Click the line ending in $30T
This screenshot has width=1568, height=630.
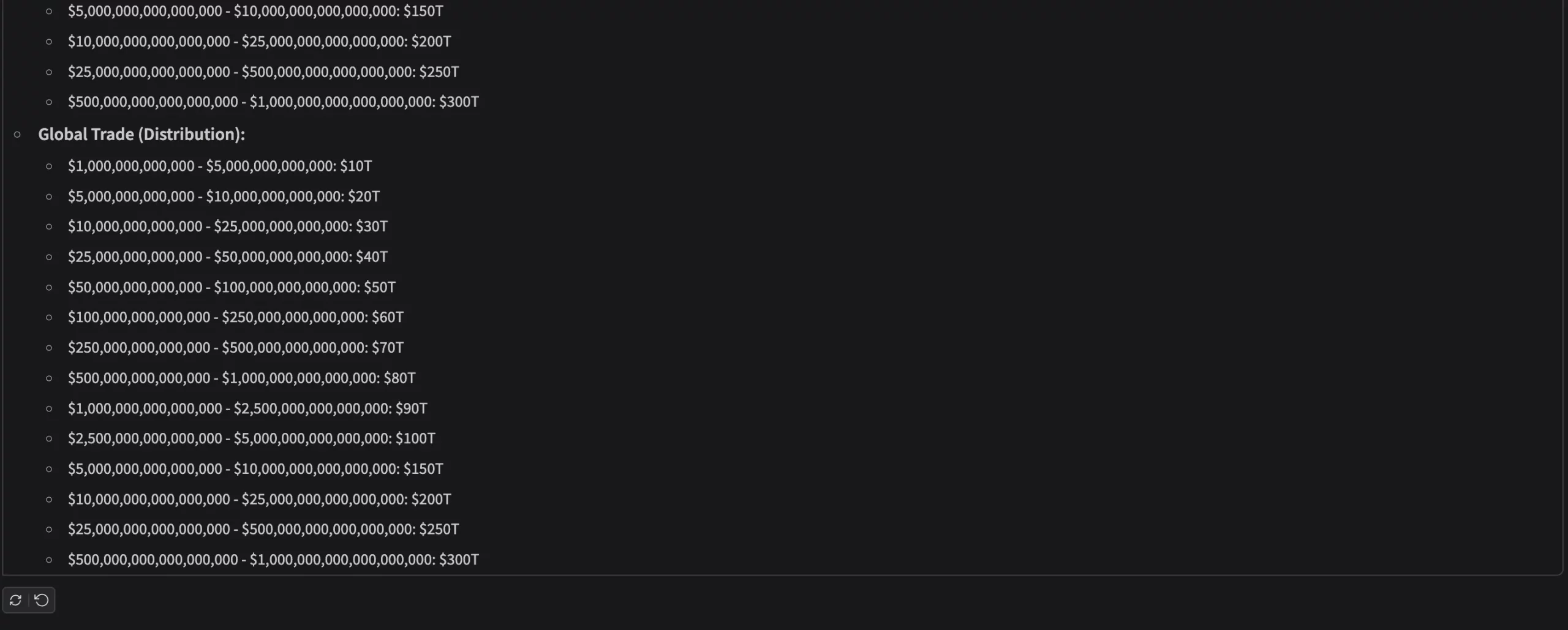[x=227, y=227]
